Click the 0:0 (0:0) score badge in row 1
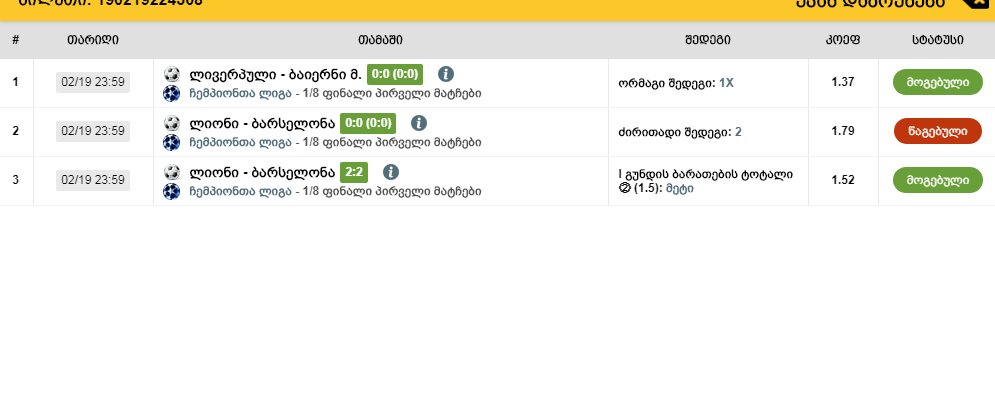Screen dimensions: 995x406 point(395,74)
